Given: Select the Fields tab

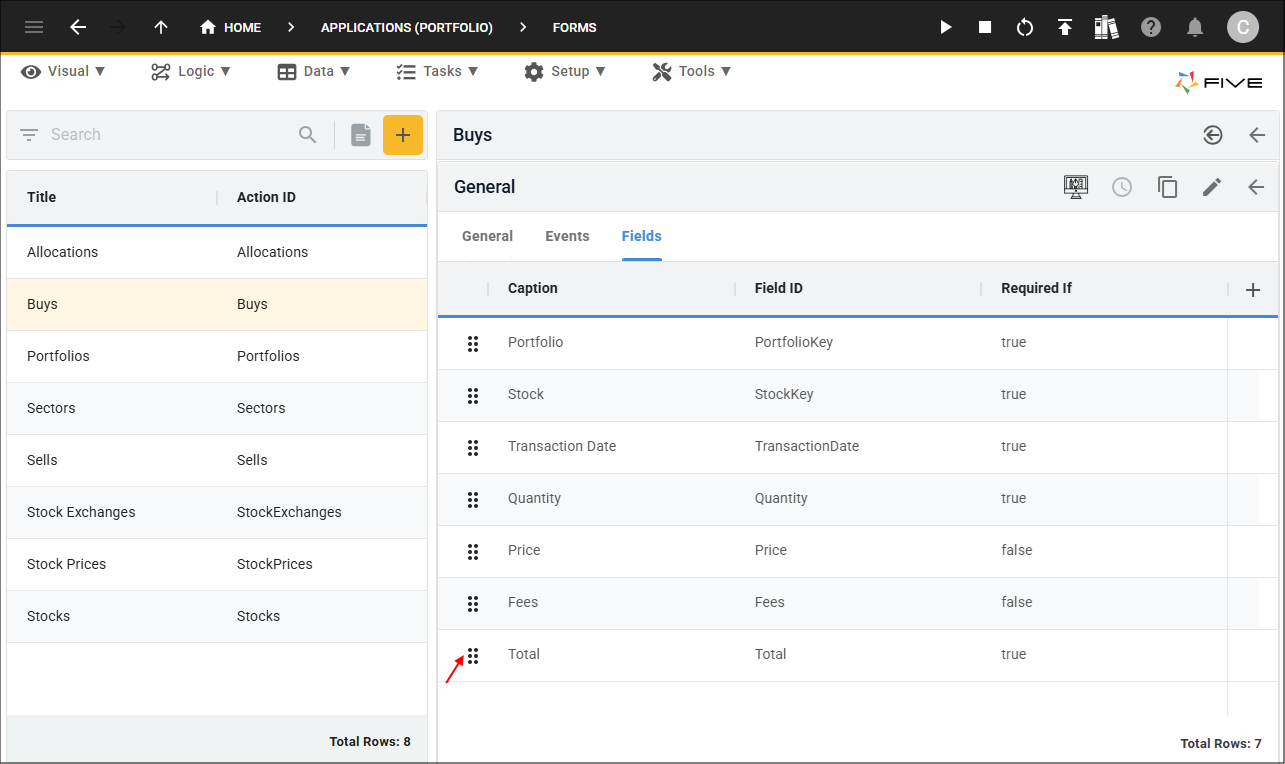Looking at the screenshot, I should coord(642,236).
